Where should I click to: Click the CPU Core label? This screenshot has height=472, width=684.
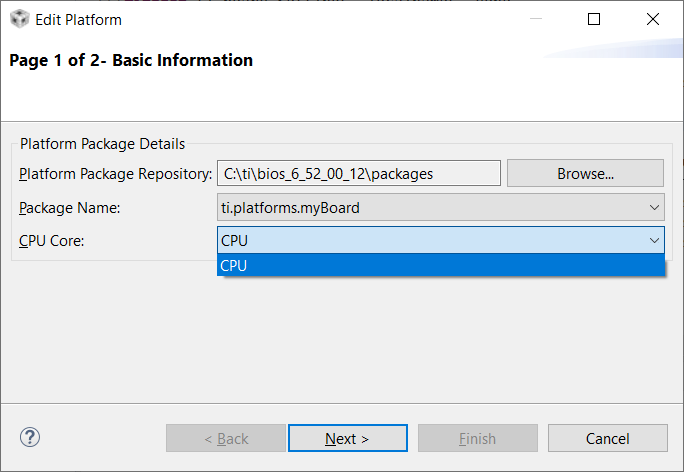click(52, 240)
